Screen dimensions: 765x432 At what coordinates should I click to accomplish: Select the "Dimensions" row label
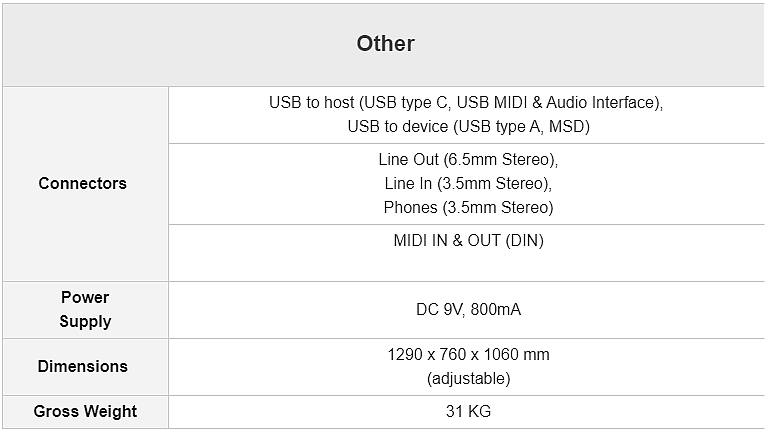pos(83,367)
